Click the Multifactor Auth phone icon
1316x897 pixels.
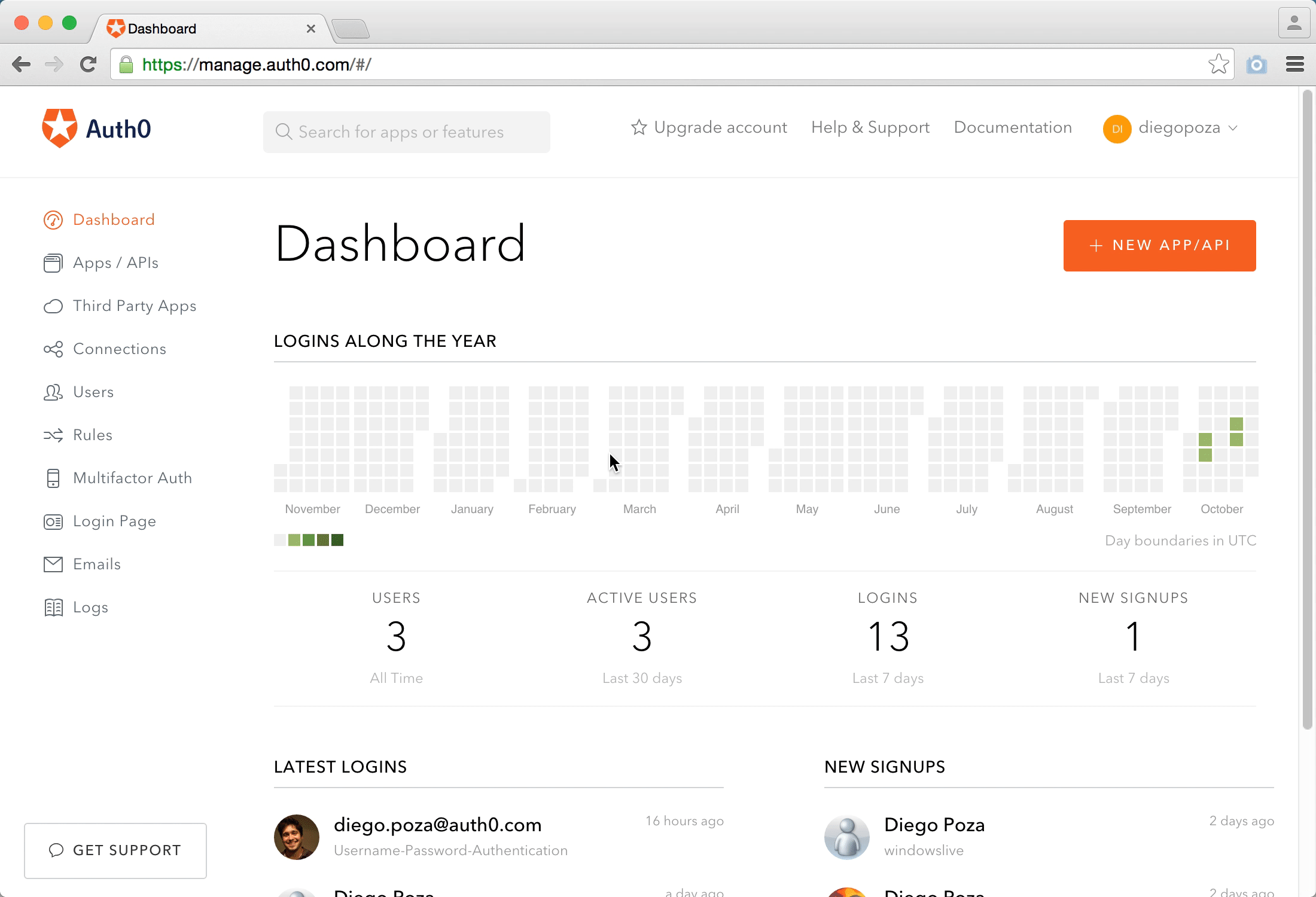(53, 478)
